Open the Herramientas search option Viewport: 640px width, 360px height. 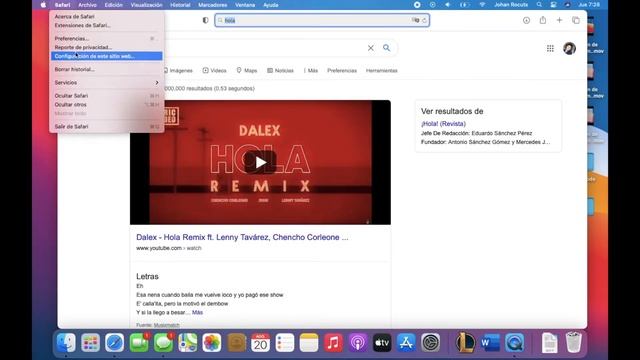coord(382,71)
